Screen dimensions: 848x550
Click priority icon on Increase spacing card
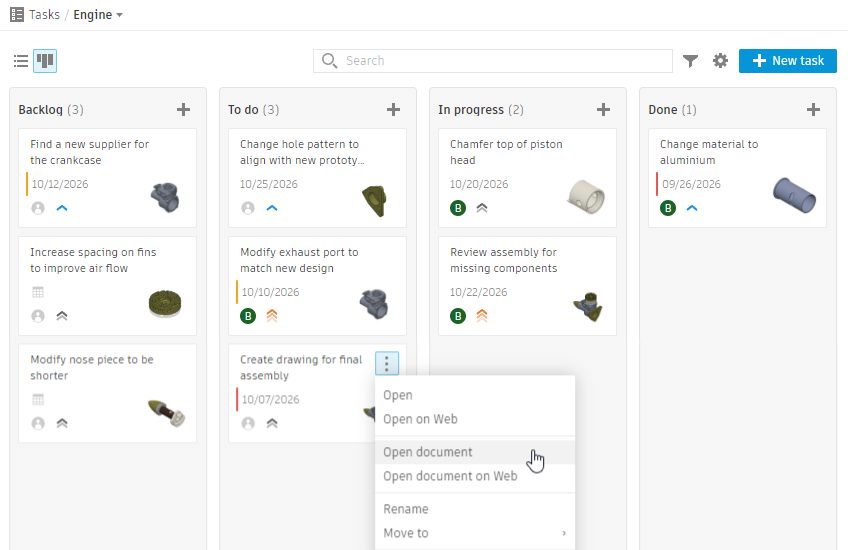(x=62, y=316)
